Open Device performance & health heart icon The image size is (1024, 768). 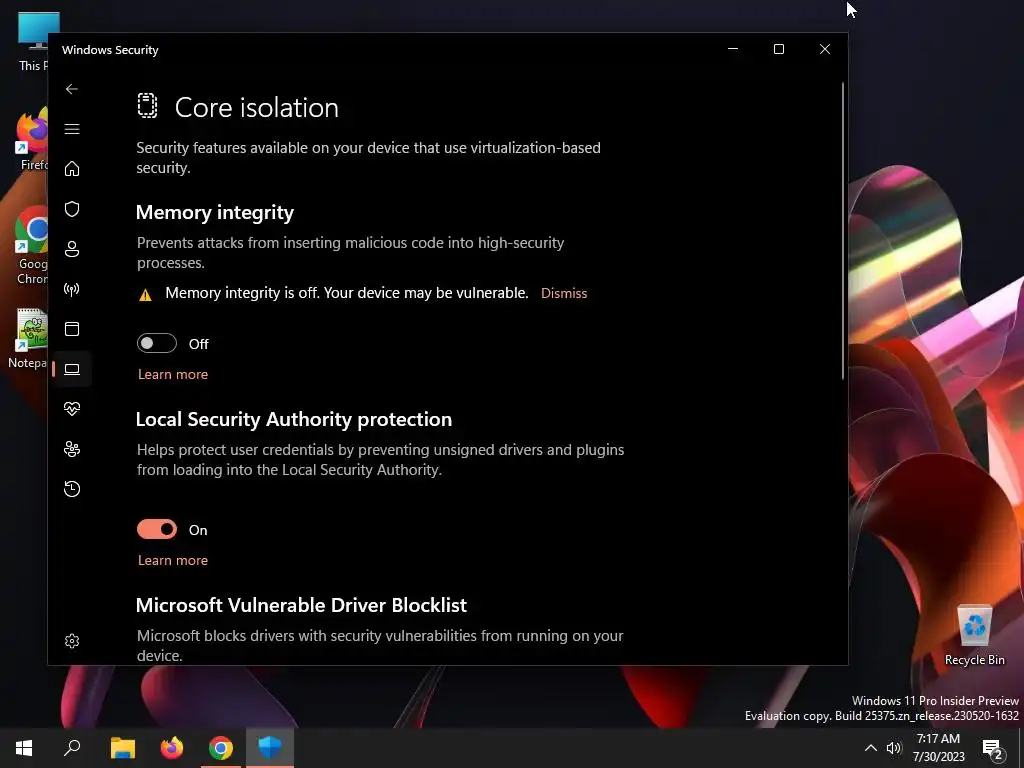72,409
